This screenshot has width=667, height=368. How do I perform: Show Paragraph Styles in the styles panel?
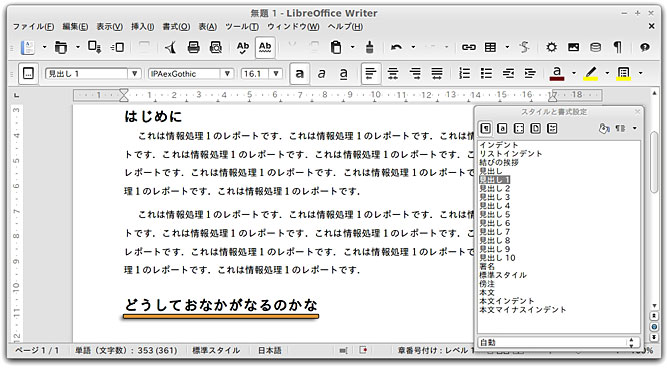tap(485, 128)
